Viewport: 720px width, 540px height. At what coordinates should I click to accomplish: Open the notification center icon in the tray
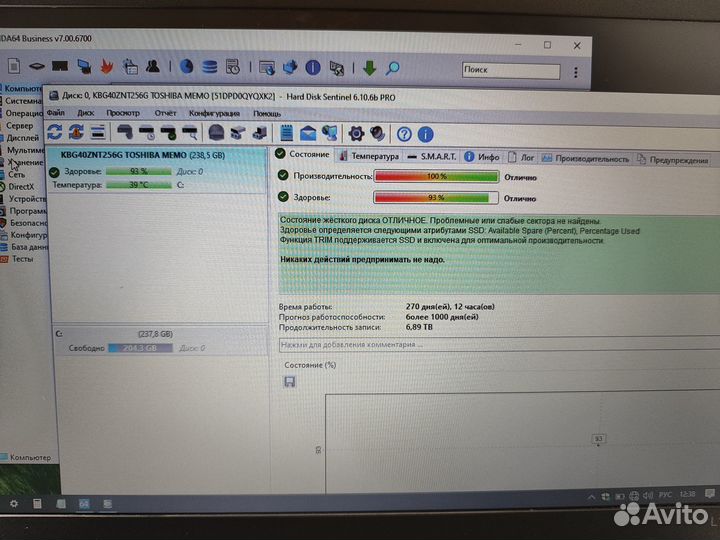pos(710,494)
